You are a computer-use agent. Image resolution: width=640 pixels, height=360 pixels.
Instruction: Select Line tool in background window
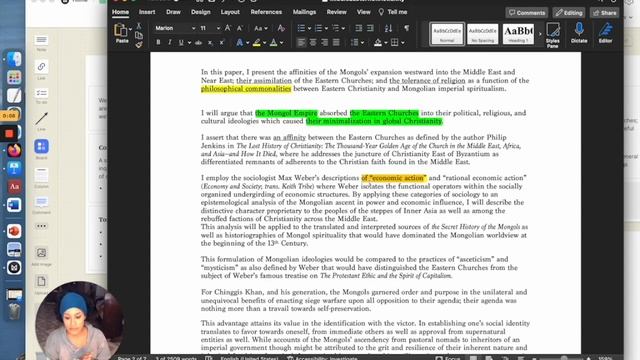coord(41,121)
